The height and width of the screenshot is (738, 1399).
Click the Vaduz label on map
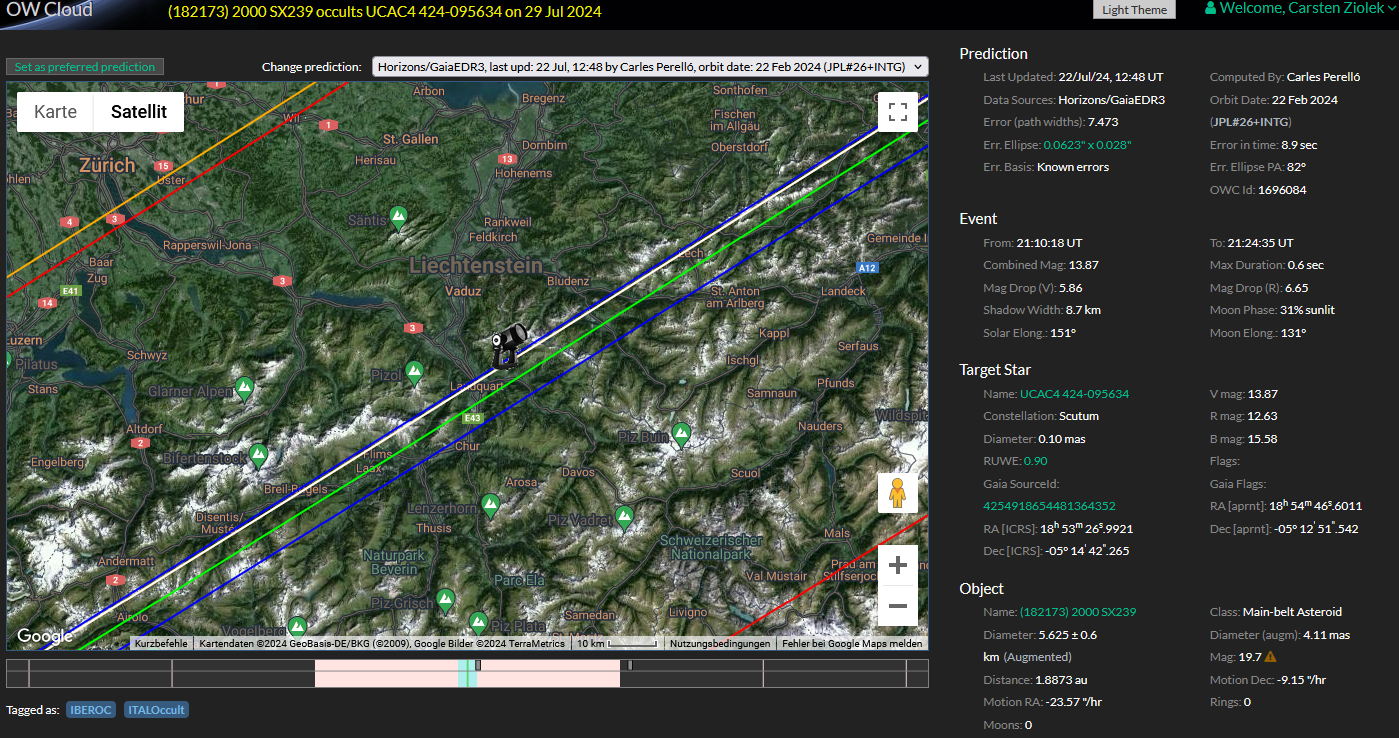coord(463,291)
